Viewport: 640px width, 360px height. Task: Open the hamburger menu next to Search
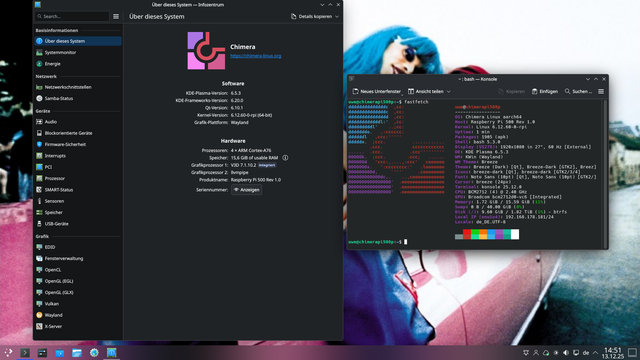tap(116, 16)
